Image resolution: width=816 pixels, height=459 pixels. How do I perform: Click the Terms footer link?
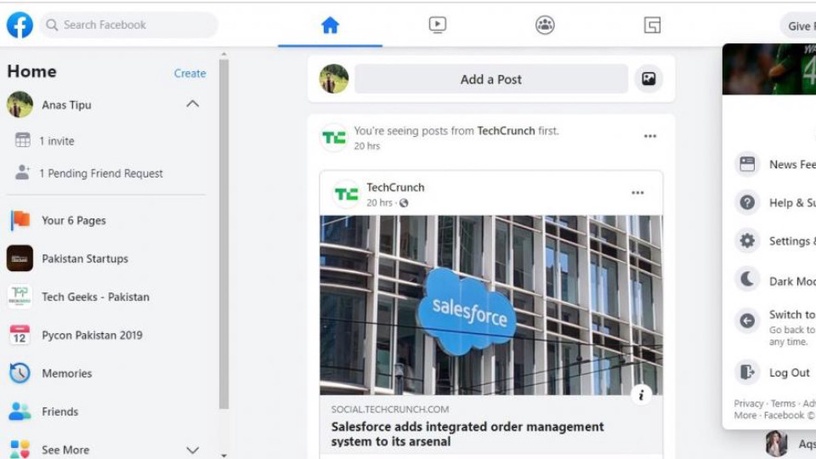[783, 403]
